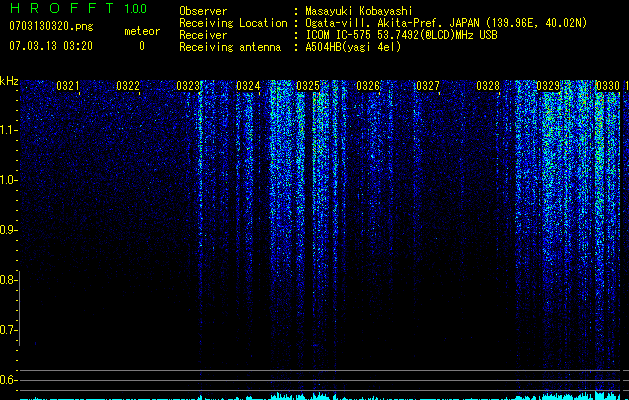Select the Ogata-vill. Akita-Pref. JAPAN location text
Image resolution: width=629 pixels, height=400 pixels.
pyautogui.click(x=446, y=23)
